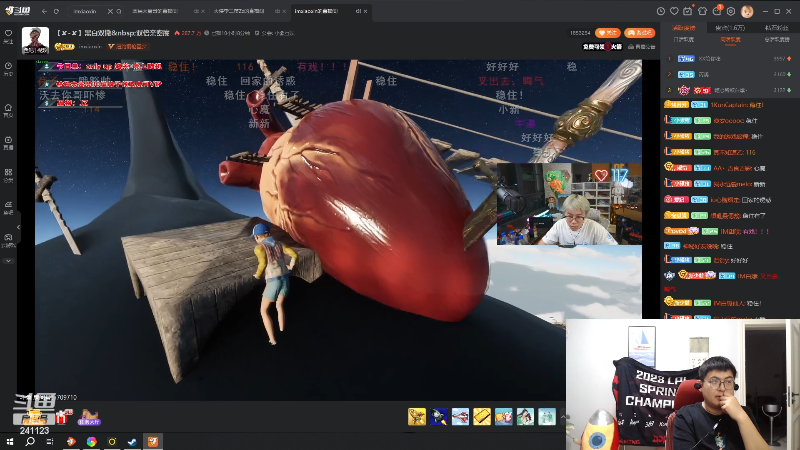The width and height of the screenshot is (800, 450).
Task: Switch to the first live room tab
Action: click(155, 11)
